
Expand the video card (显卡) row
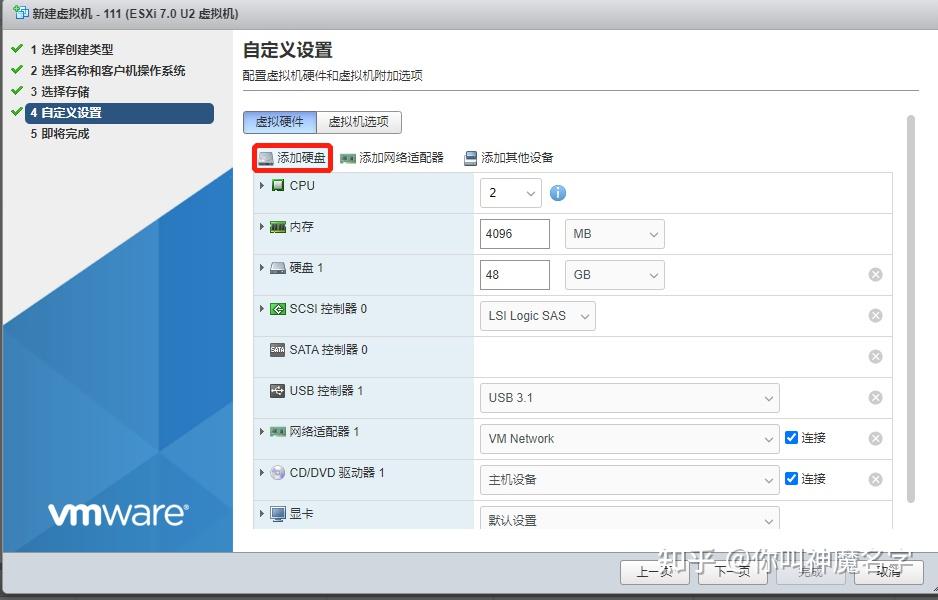point(261,513)
